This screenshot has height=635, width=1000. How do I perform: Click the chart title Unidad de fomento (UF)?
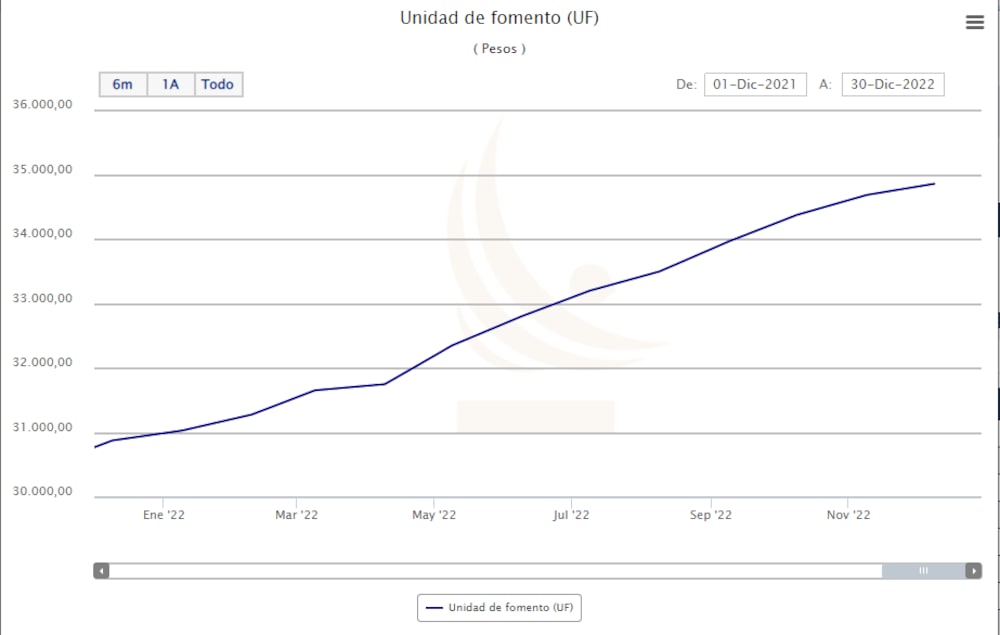[x=499, y=18]
